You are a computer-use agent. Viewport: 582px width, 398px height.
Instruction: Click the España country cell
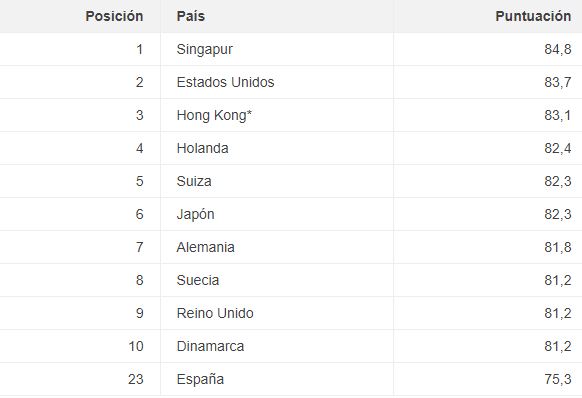pos(200,379)
